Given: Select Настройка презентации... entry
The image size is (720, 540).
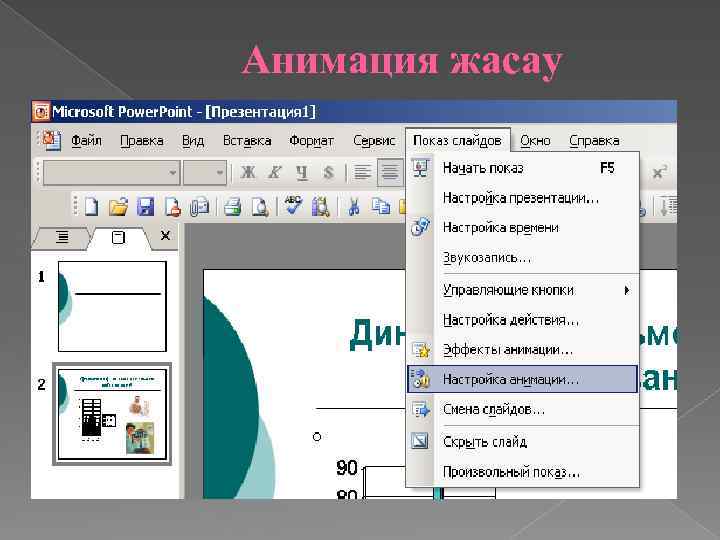Looking at the screenshot, I should pyautogui.click(x=523, y=198).
